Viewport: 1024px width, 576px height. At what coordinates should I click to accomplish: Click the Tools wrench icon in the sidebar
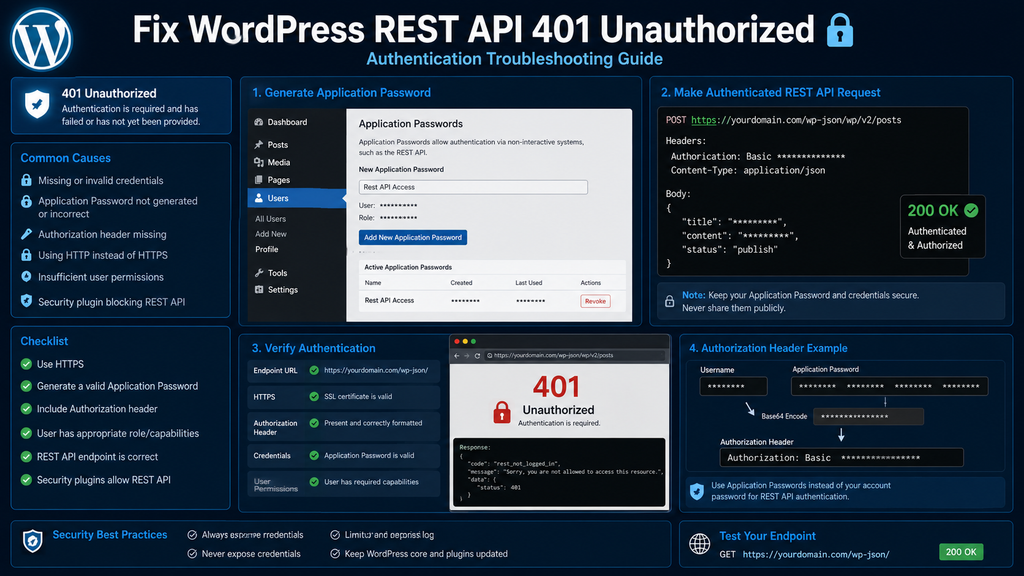[x=259, y=273]
